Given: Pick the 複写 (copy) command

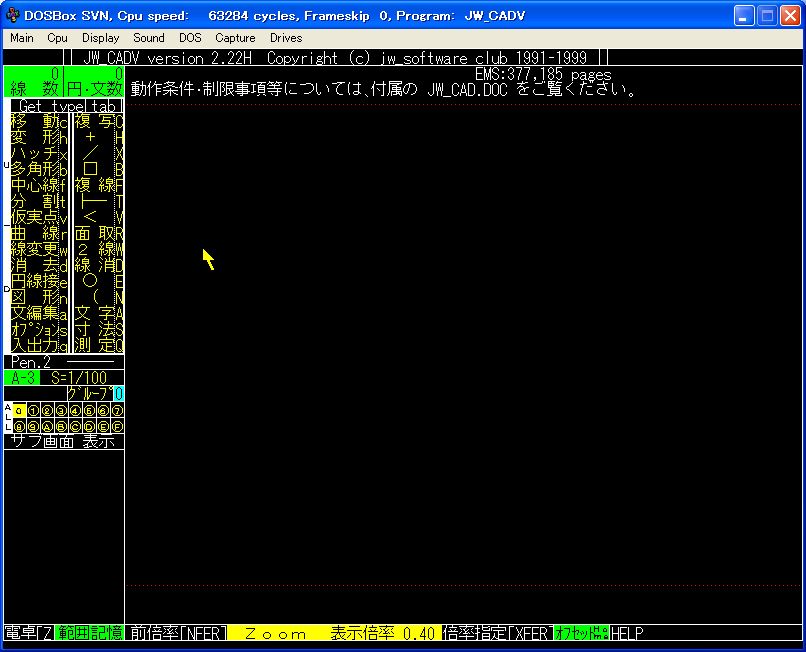Looking at the screenshot, I should click(95, 122).
